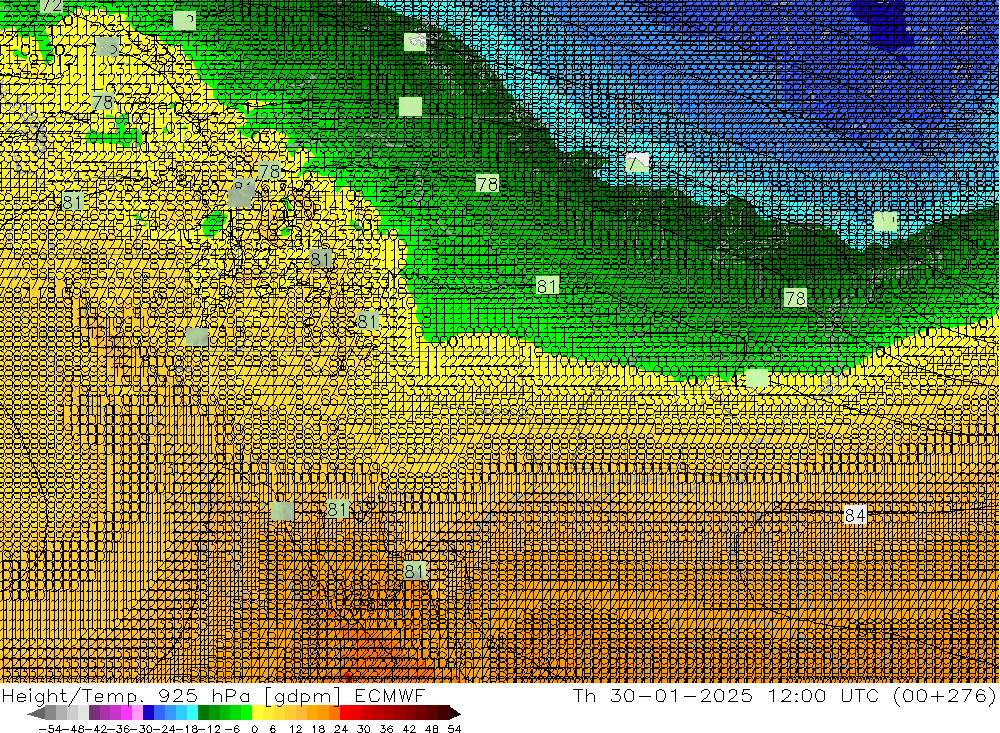This screenshot has height=733, width=1000.
Task: Click the -12 value on the color scale
Action: tap(209, 729)
